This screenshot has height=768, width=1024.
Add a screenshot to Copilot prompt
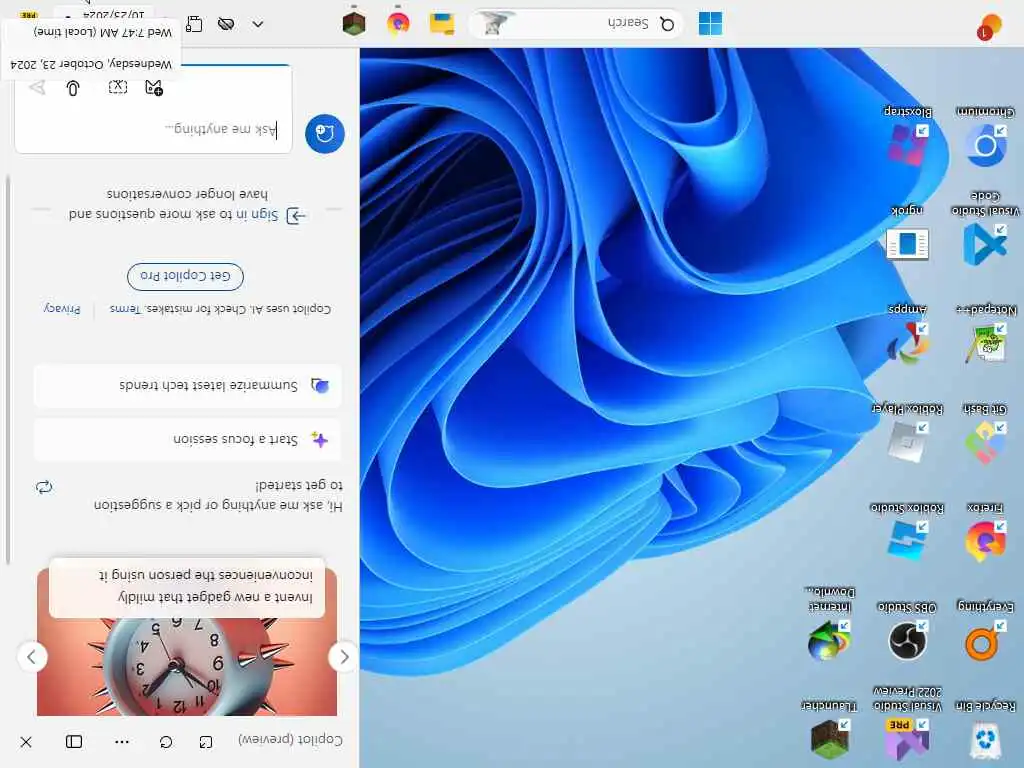pos(118,87)
